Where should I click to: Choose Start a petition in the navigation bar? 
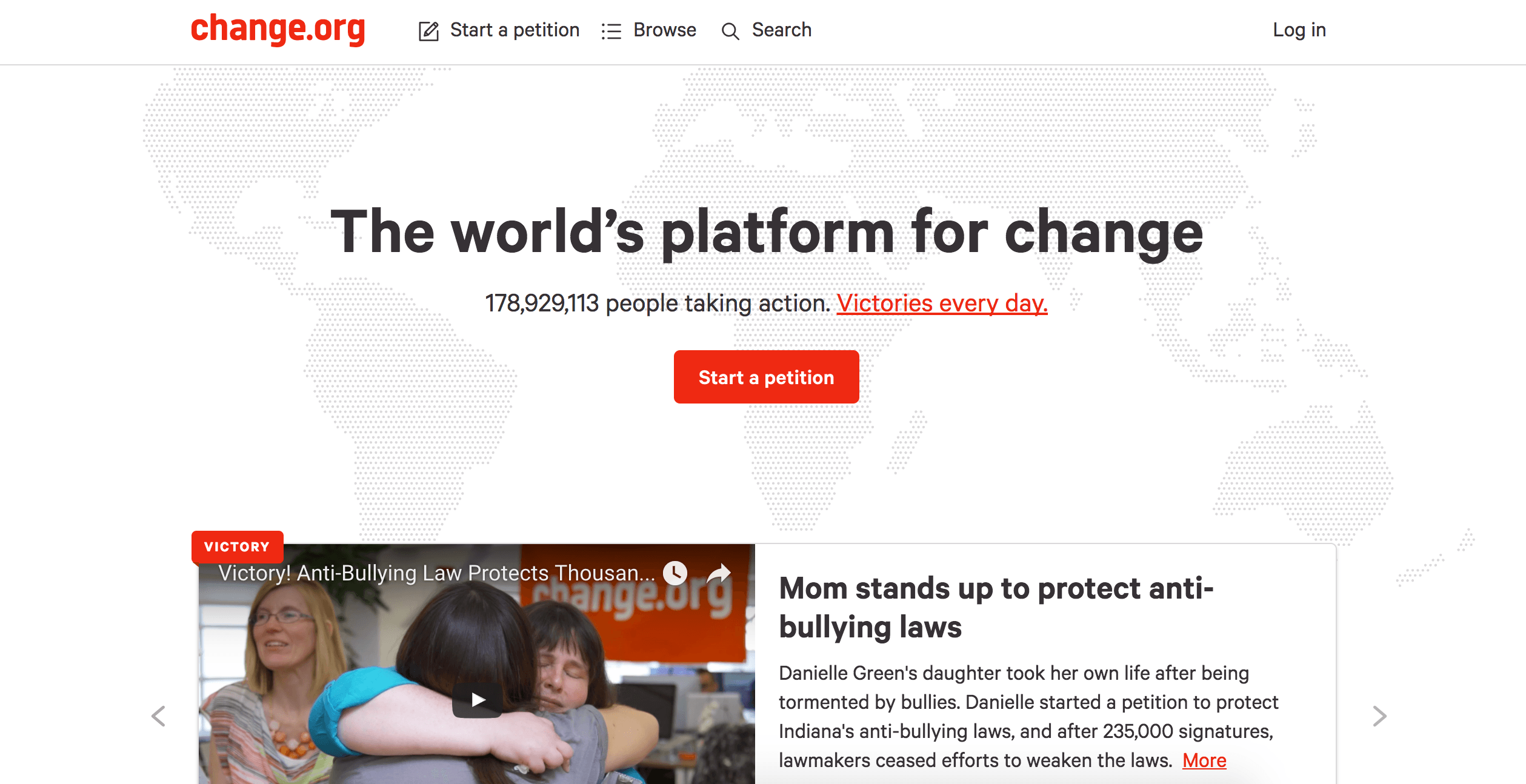pyautogui.click(x=513, y=30)
